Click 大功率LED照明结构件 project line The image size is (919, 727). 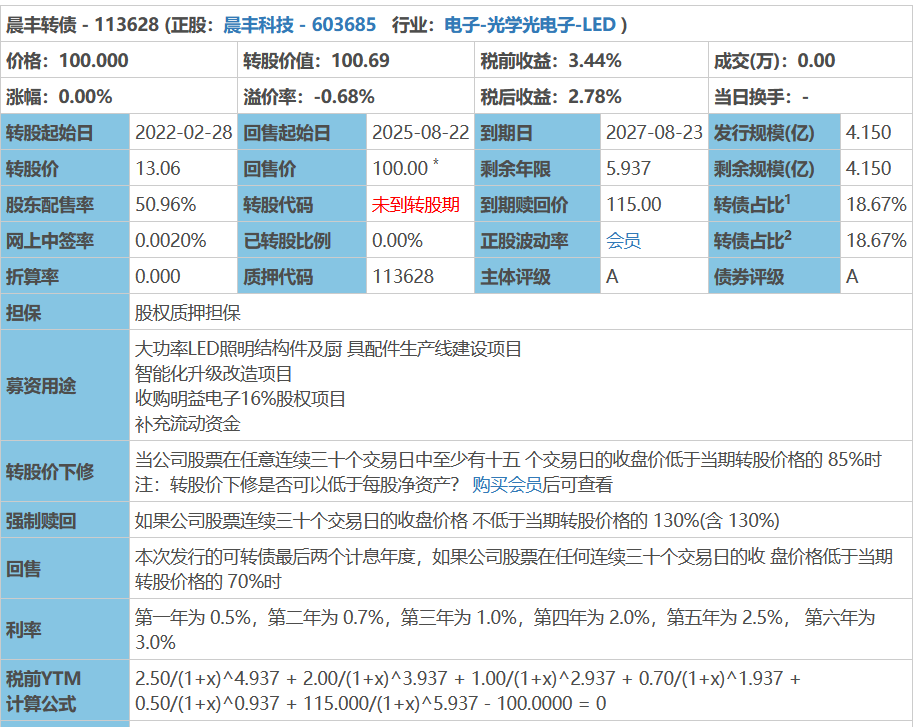point(328,349)
